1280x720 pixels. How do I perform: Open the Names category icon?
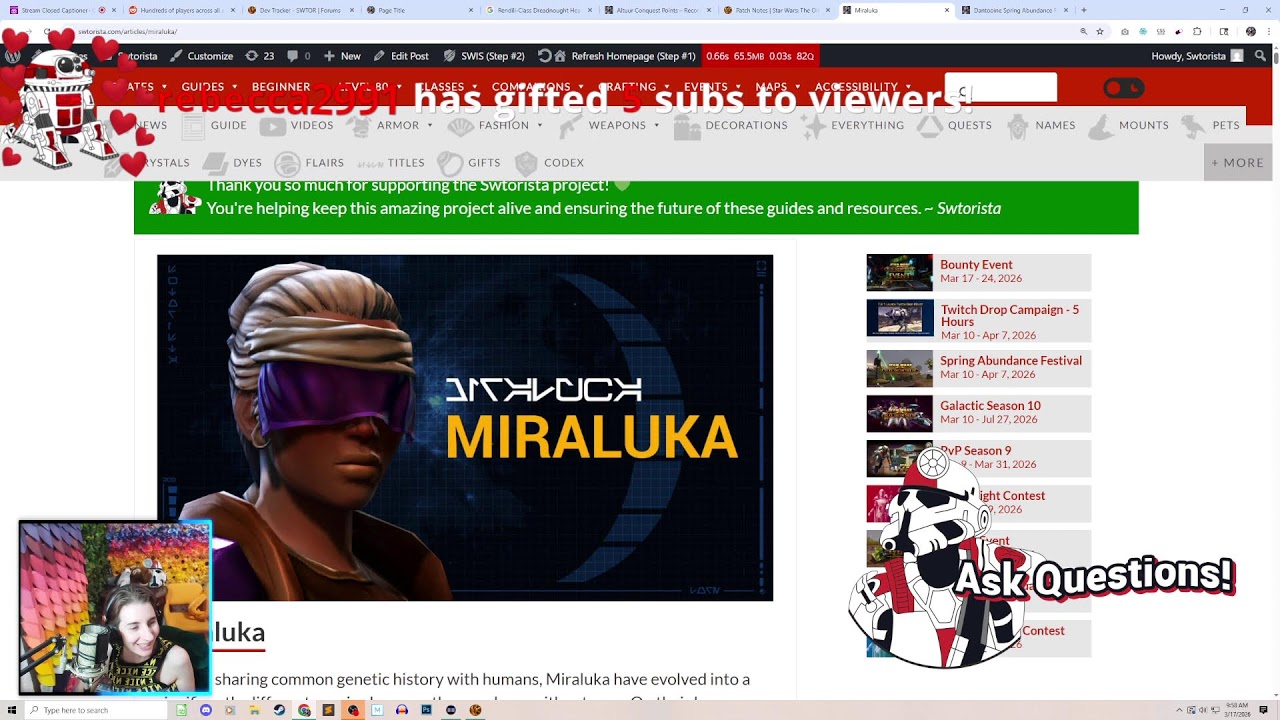pos(1041,125)
